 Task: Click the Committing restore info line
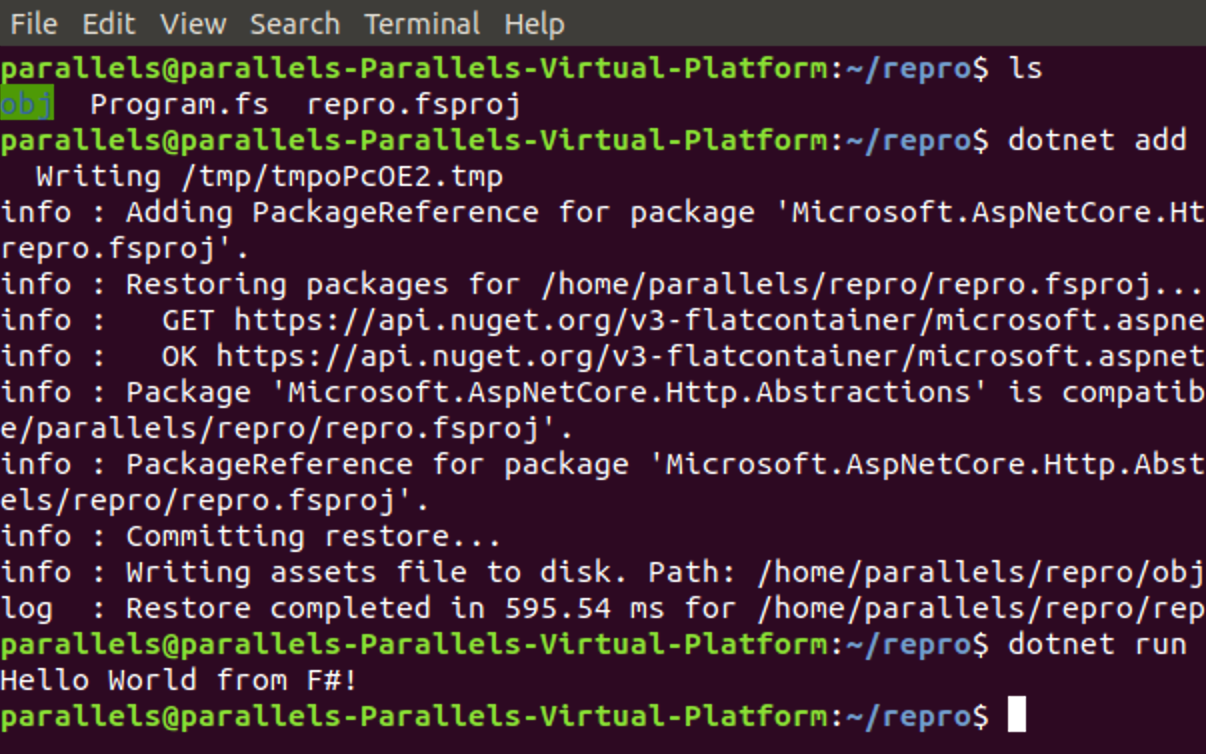click(x=250, y=535)
